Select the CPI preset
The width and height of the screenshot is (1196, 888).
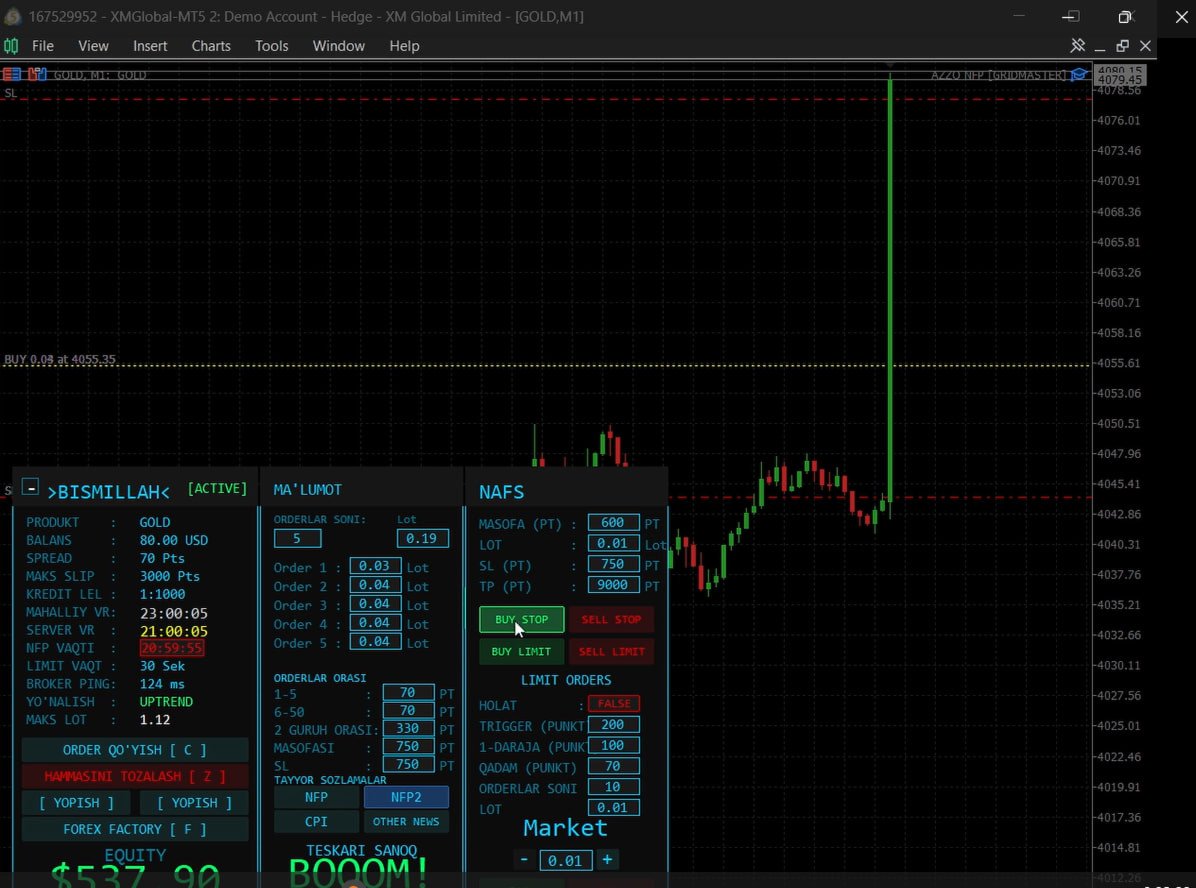point(316,822)
